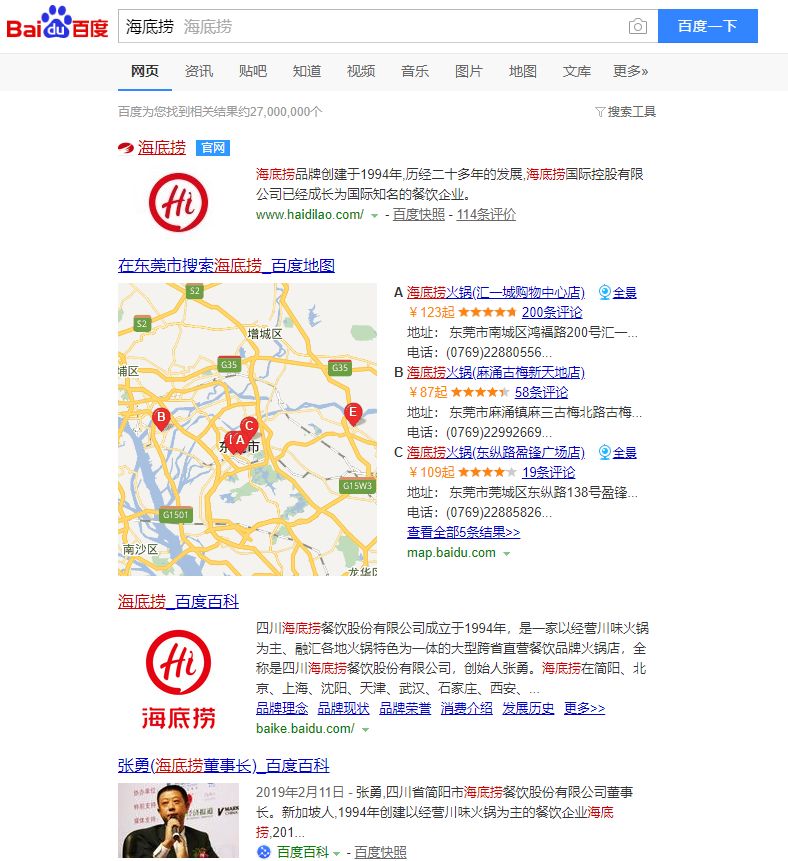This screenshot has width=788, height=861.
Task: Expand dropdown arrow next to map.baidu.com
Action: click(507, 554)
